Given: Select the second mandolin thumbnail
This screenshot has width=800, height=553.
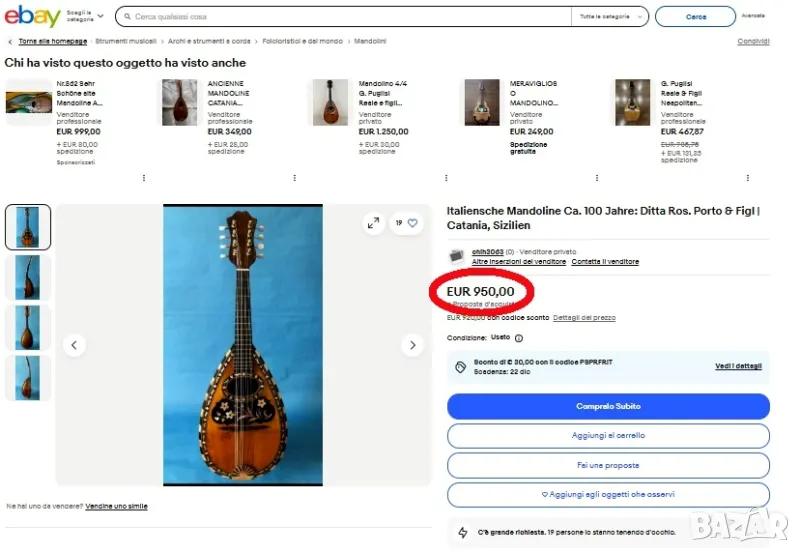Looking at the screenshot, I should pyautogui.click(x=28, y=277).
